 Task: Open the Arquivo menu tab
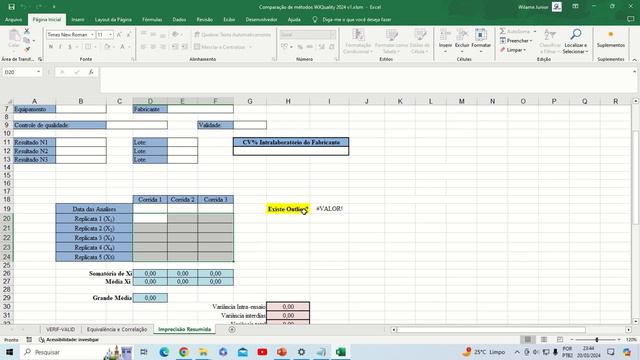point(13,20)
